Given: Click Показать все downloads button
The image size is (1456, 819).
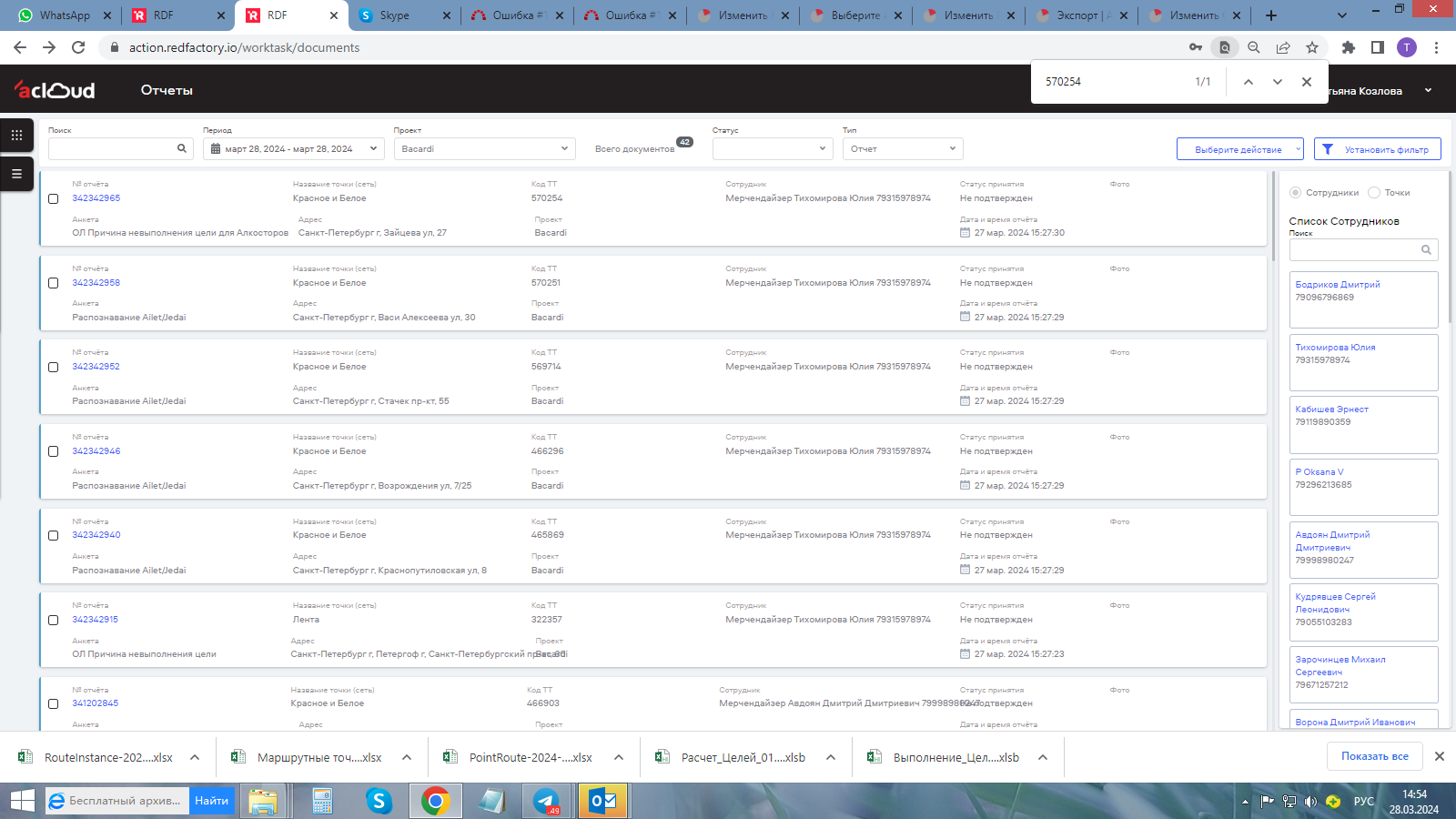Looking at the screenshot, I should [1374, 756].
